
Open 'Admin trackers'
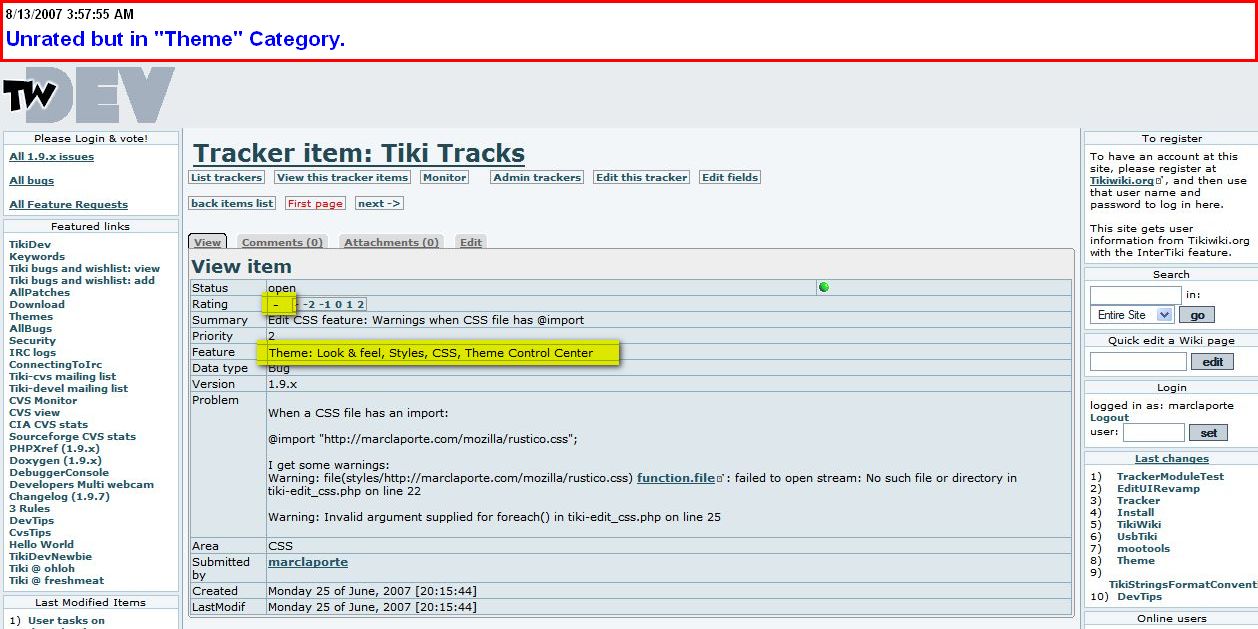pos(537,177)
